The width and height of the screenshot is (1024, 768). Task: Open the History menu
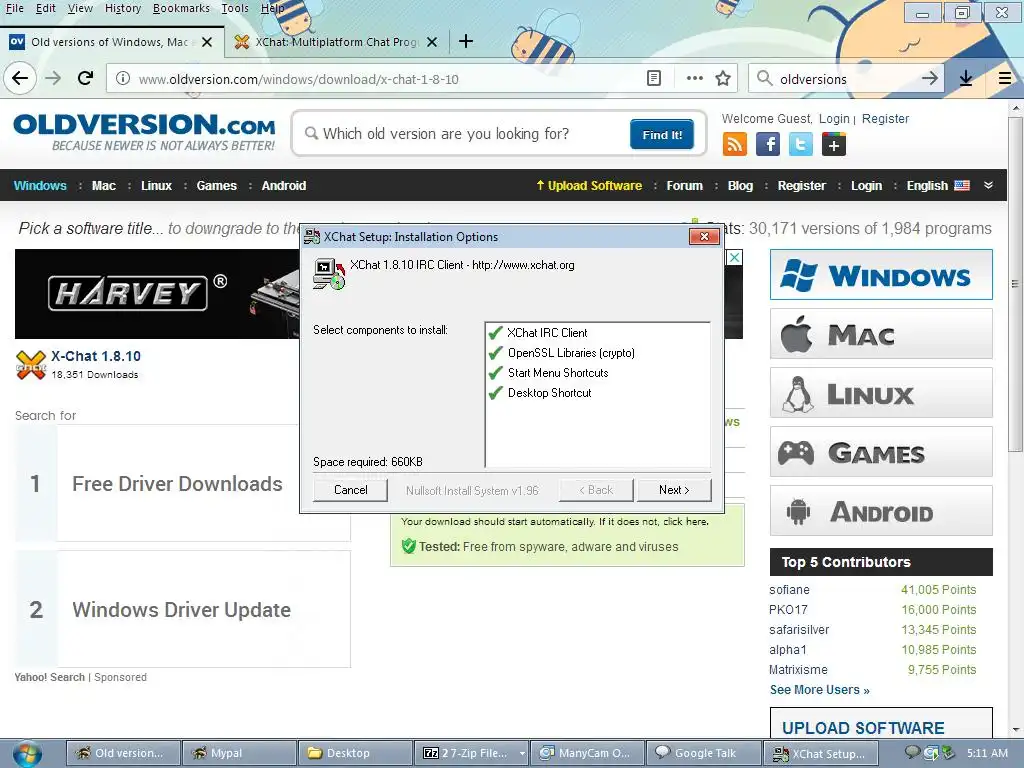[x=123, y=8]
